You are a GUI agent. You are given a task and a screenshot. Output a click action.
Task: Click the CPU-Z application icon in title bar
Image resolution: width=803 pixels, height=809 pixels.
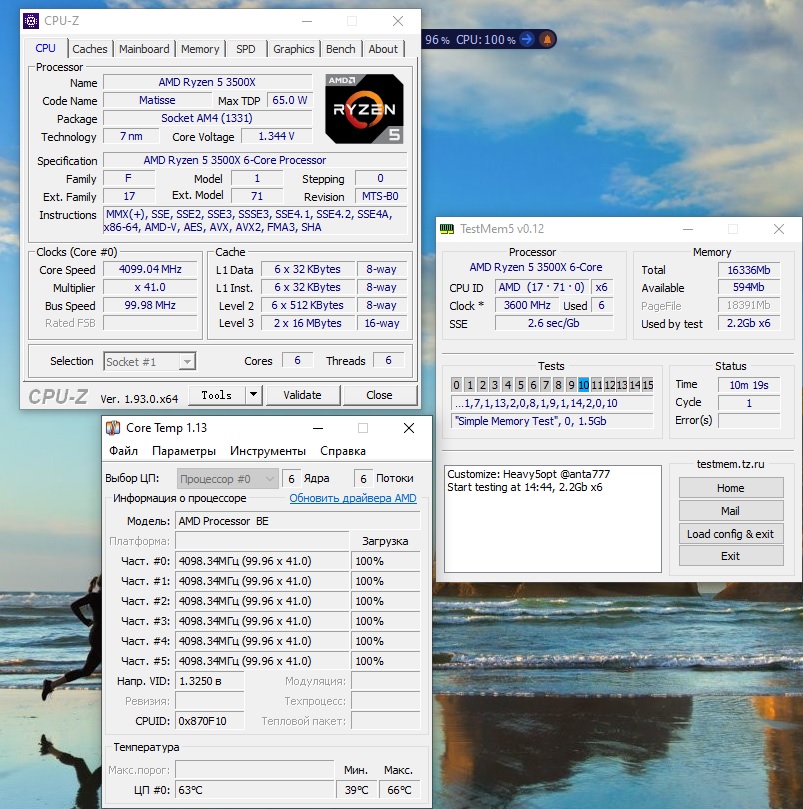tap(31, 21)
